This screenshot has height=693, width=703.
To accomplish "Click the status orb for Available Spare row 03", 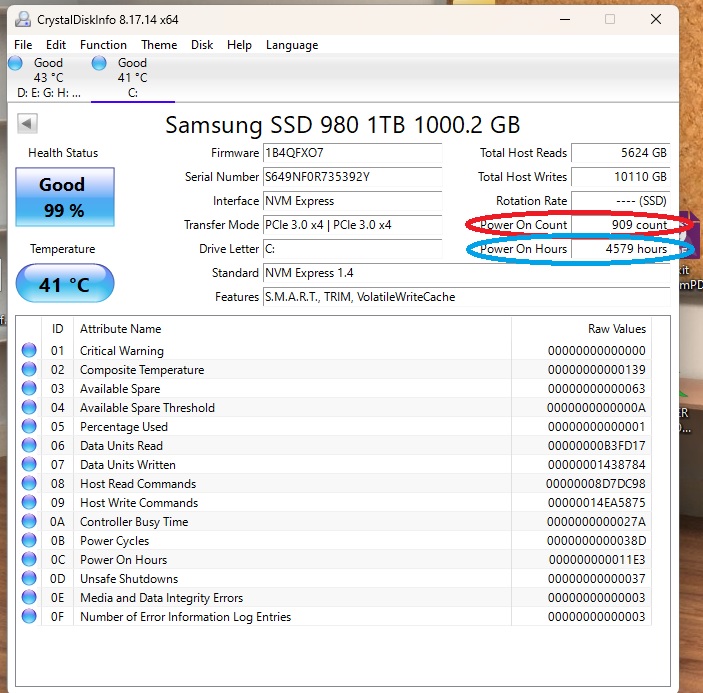I will coord(29,388).
